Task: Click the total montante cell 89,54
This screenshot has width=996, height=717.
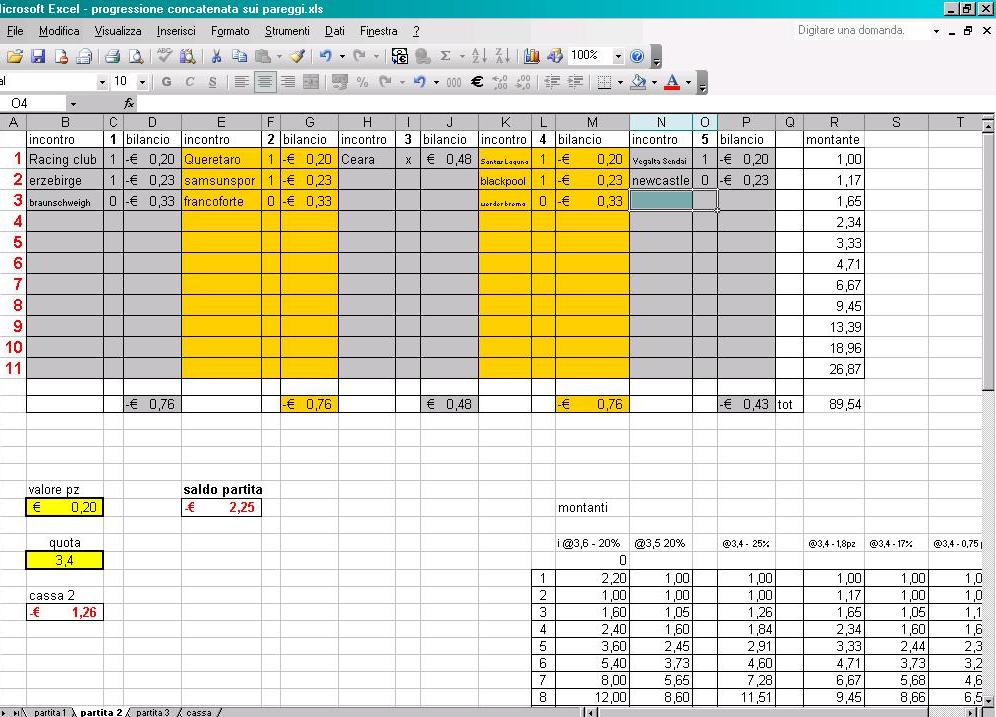Action: 833,404
